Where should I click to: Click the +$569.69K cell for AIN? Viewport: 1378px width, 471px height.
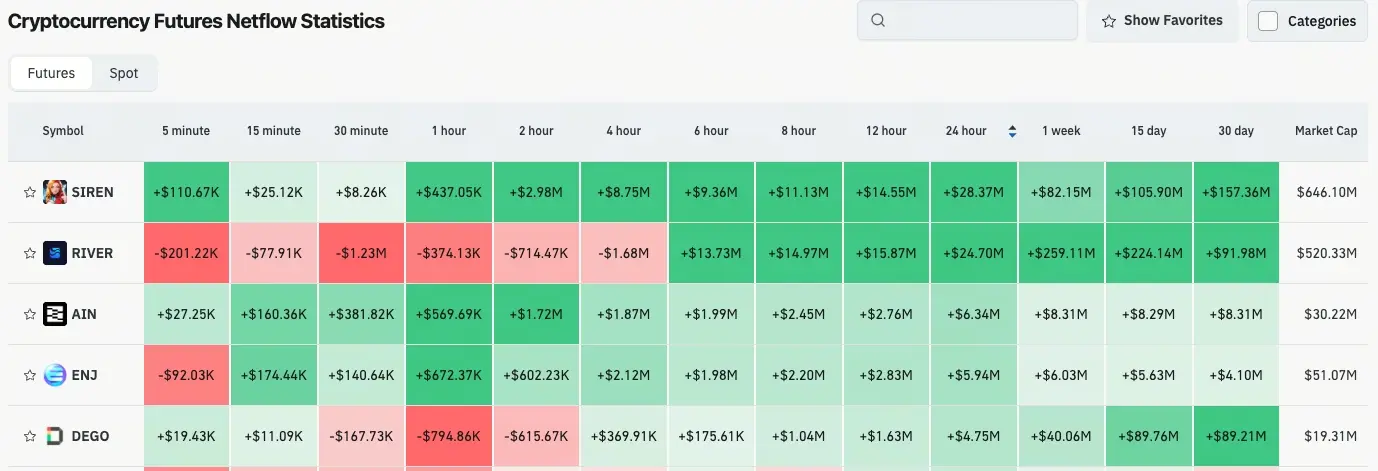pyautogui.click(x=449, y=314)
